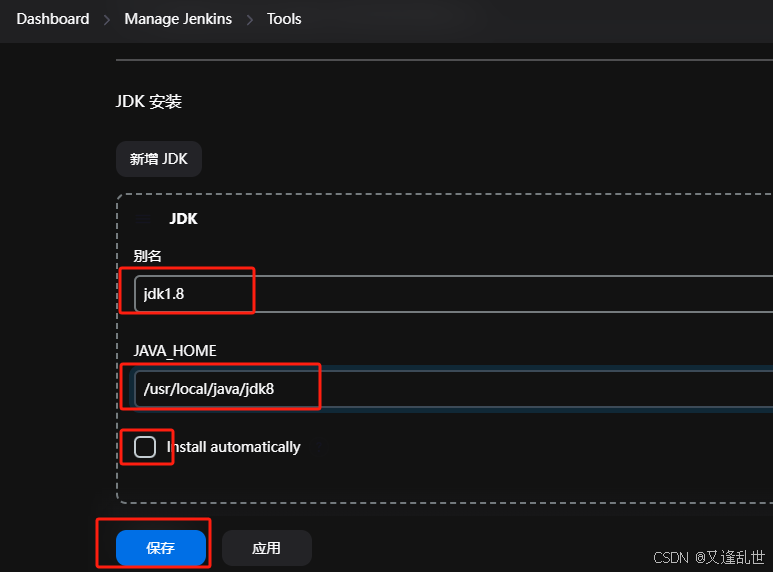Grab the JDK entry drag handle icon
The width and height of the screenshot is (773, 572).
[x=143, y=218]
